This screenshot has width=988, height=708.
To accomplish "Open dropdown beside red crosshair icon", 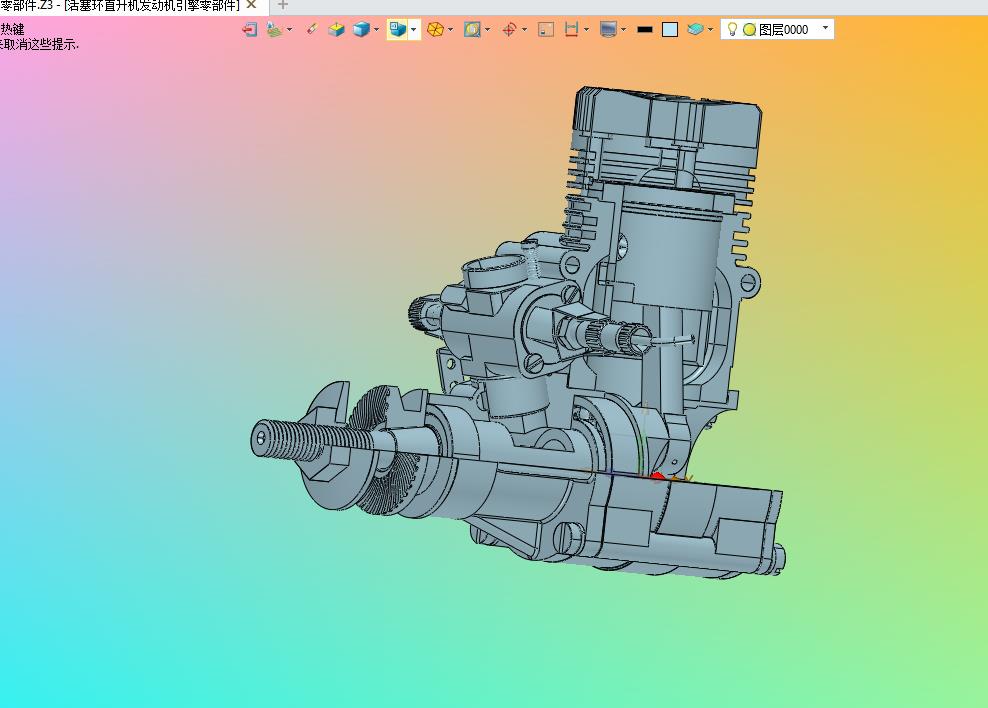I will (x=524, y=30).
